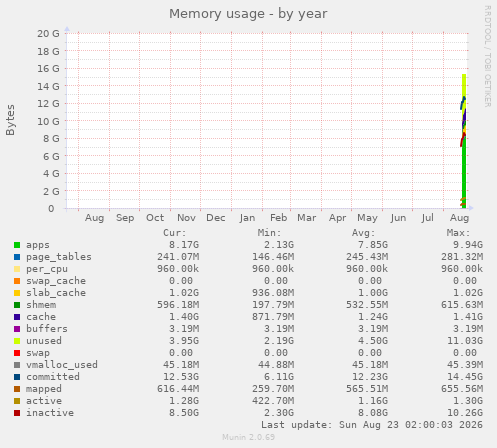This screenshot has height=448, width=497.
Task: Click the 'inactive' legend label
Action: 50,413
